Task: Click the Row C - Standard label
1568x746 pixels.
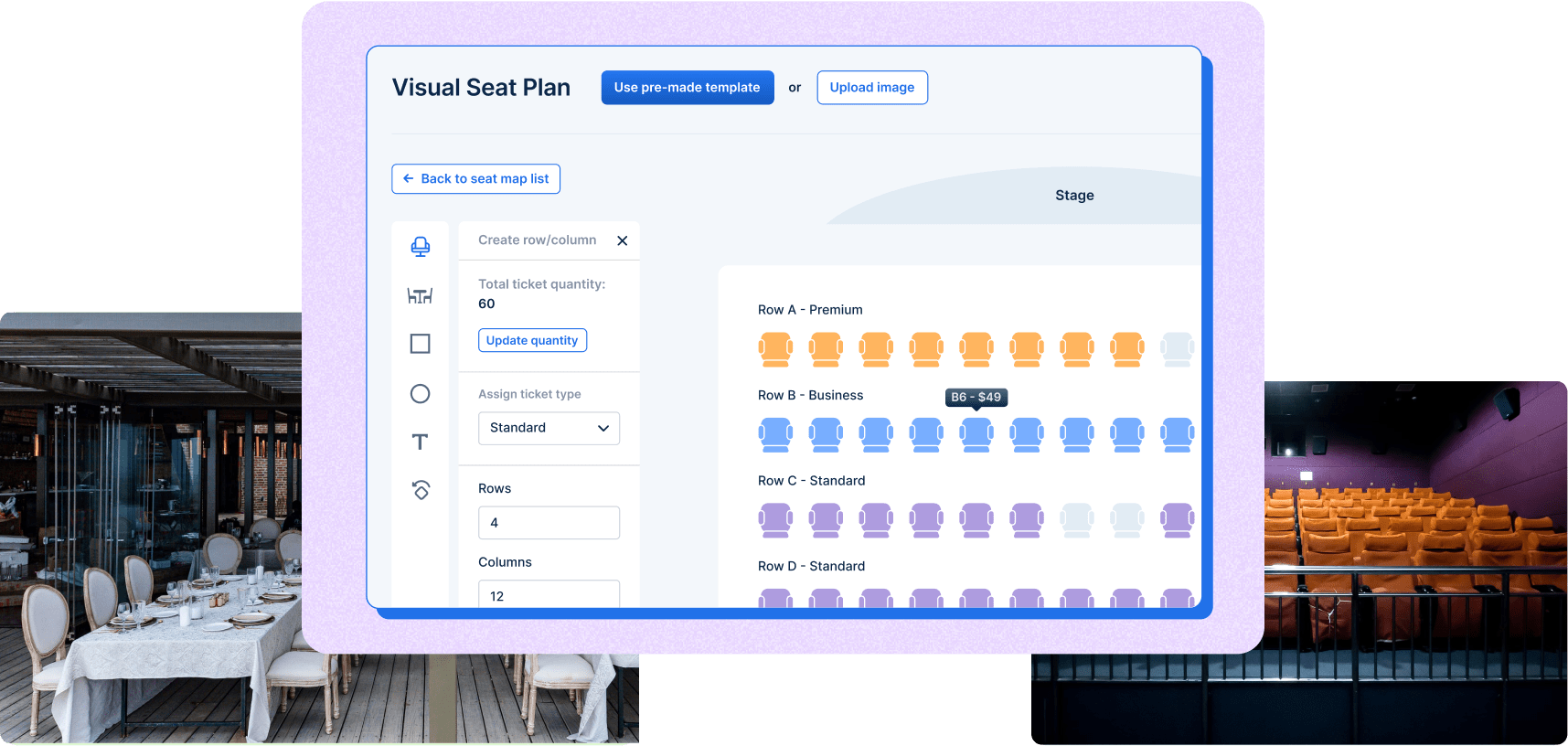Action: (811, 481)
